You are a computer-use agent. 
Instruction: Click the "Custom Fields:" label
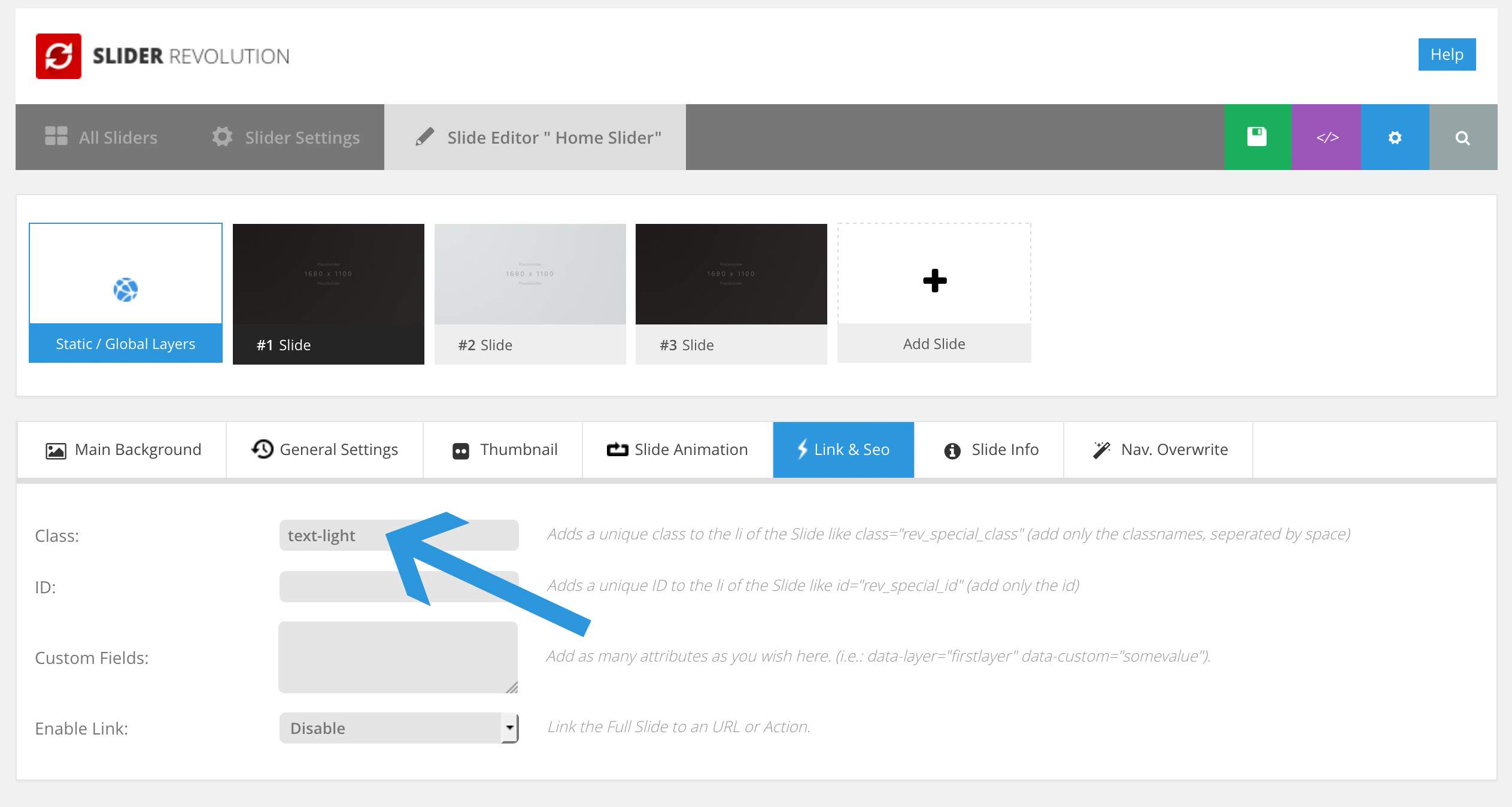pyautogui.click(x=92, y=658)
